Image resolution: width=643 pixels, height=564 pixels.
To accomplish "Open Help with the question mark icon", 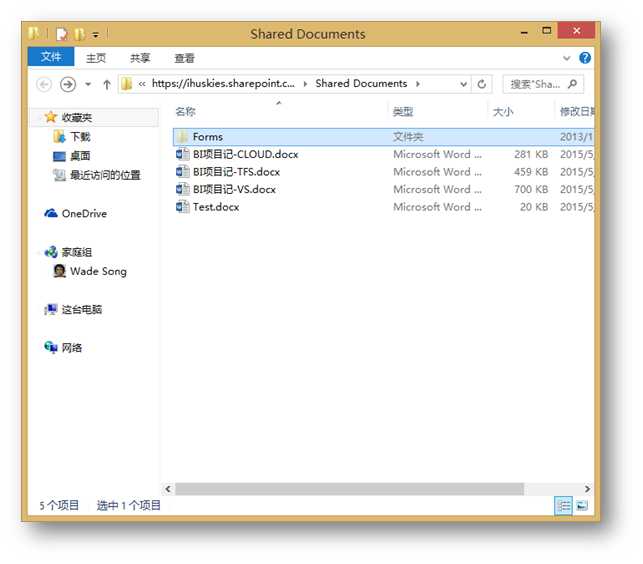I will coord(585,58).
